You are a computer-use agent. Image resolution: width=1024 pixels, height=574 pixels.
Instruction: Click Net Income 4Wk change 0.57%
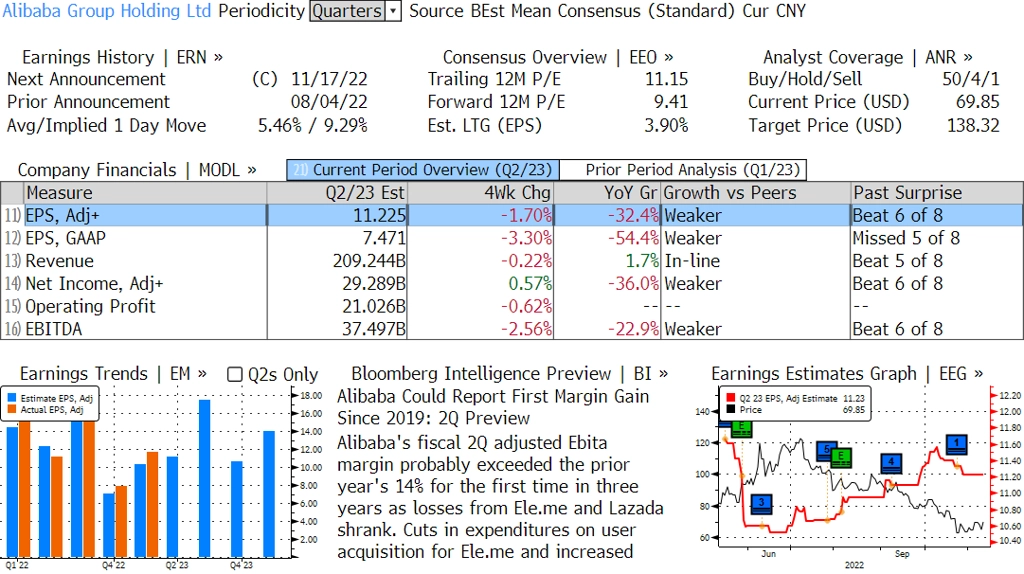pos(530,284)
